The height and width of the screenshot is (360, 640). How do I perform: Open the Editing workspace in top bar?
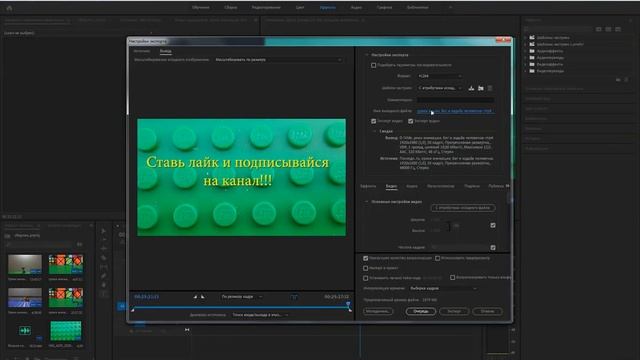266,7
